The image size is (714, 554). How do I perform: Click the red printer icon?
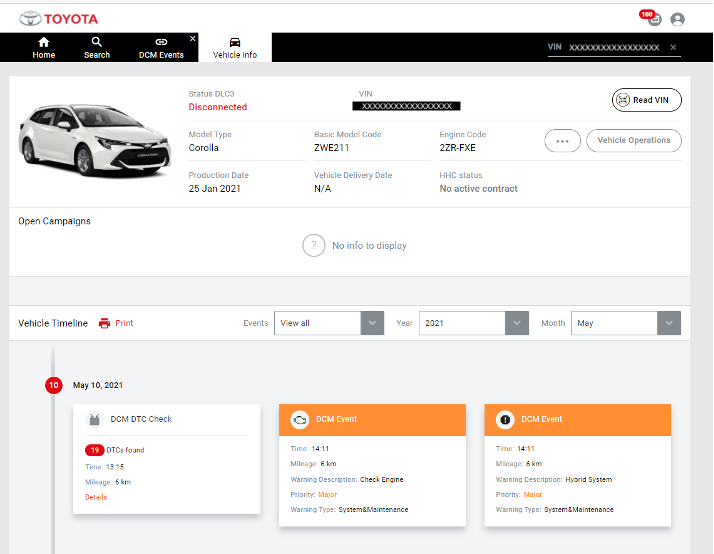point(104,323)
